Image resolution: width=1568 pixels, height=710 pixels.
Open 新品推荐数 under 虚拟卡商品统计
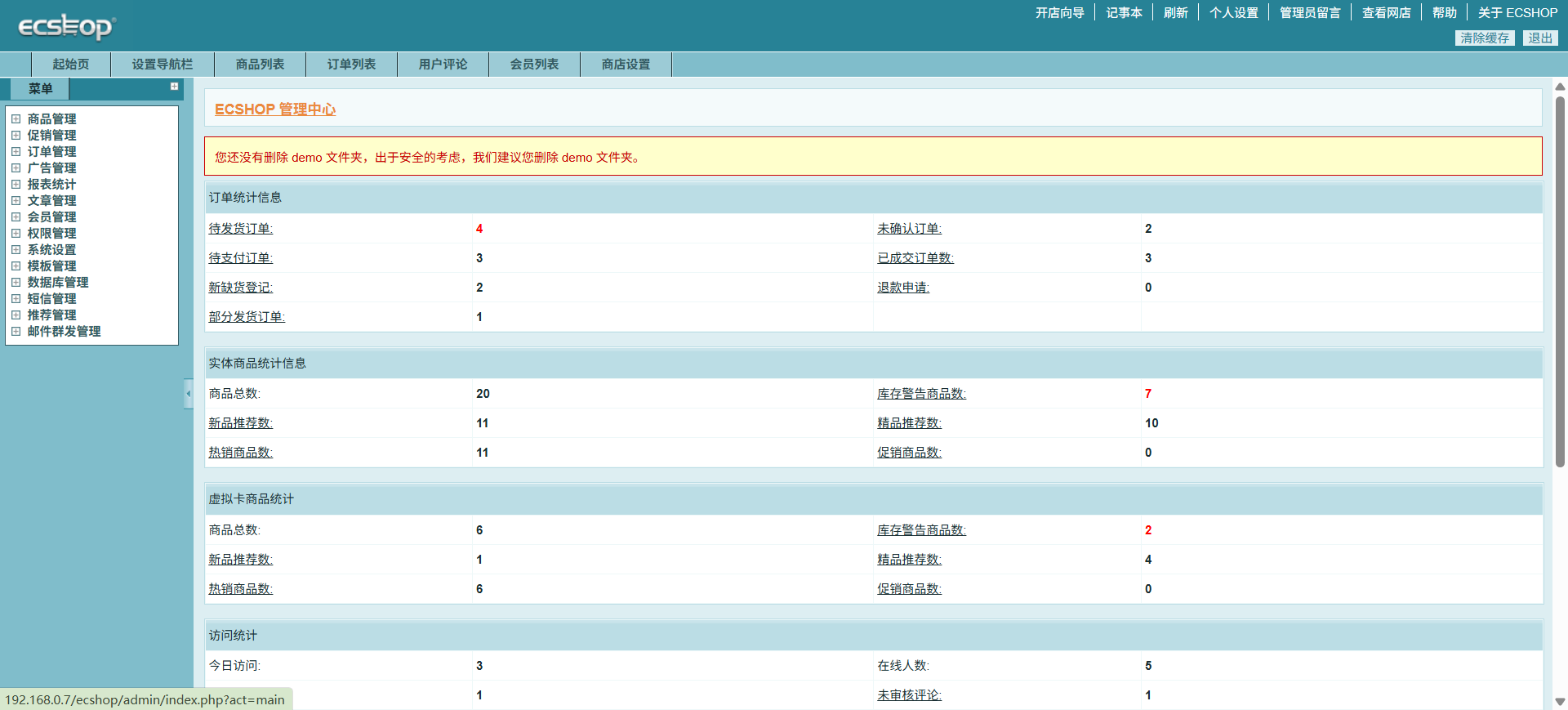(x=241, y=560)
